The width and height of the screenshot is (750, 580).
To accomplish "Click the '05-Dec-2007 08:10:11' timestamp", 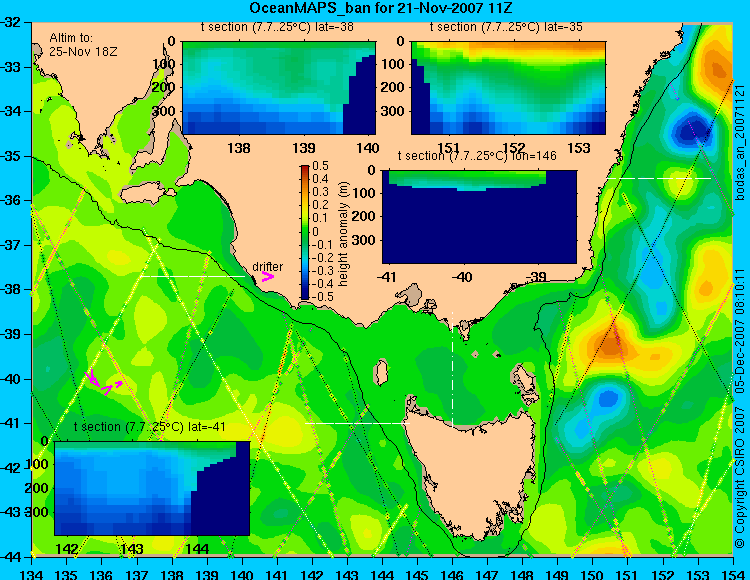I will (739, 331).
